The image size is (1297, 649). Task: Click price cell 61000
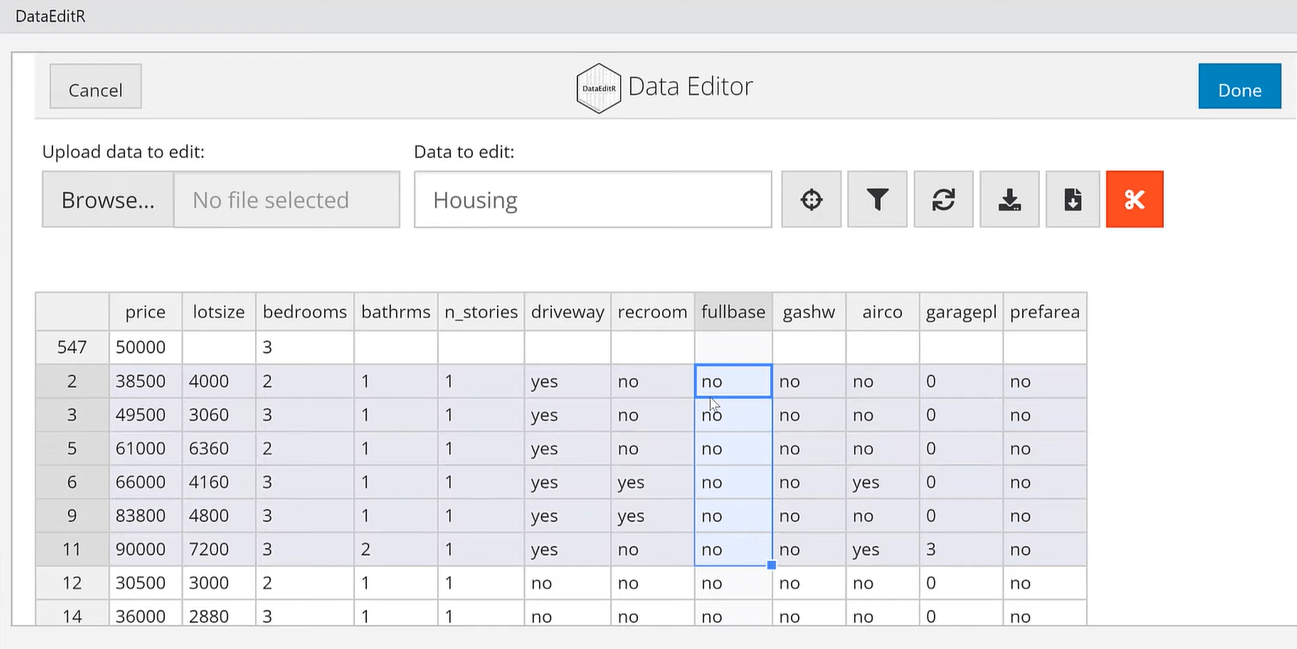point(145,449)
